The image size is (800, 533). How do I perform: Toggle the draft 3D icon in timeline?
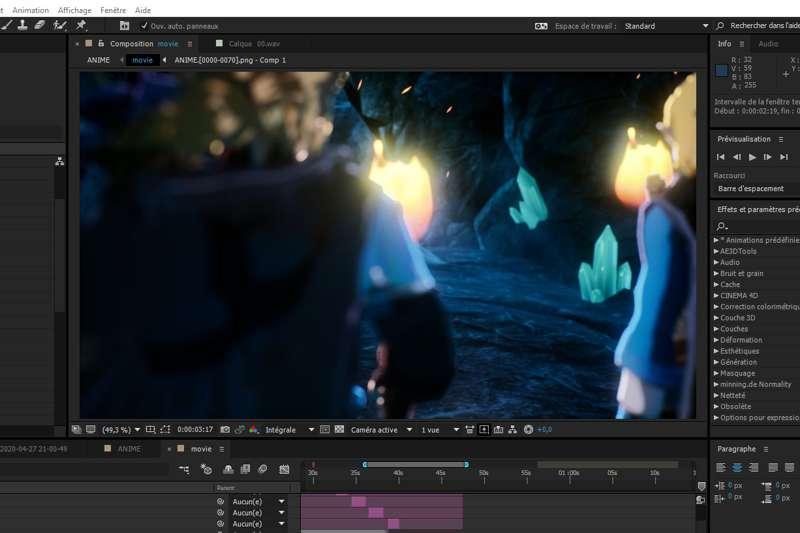point(207,469)
